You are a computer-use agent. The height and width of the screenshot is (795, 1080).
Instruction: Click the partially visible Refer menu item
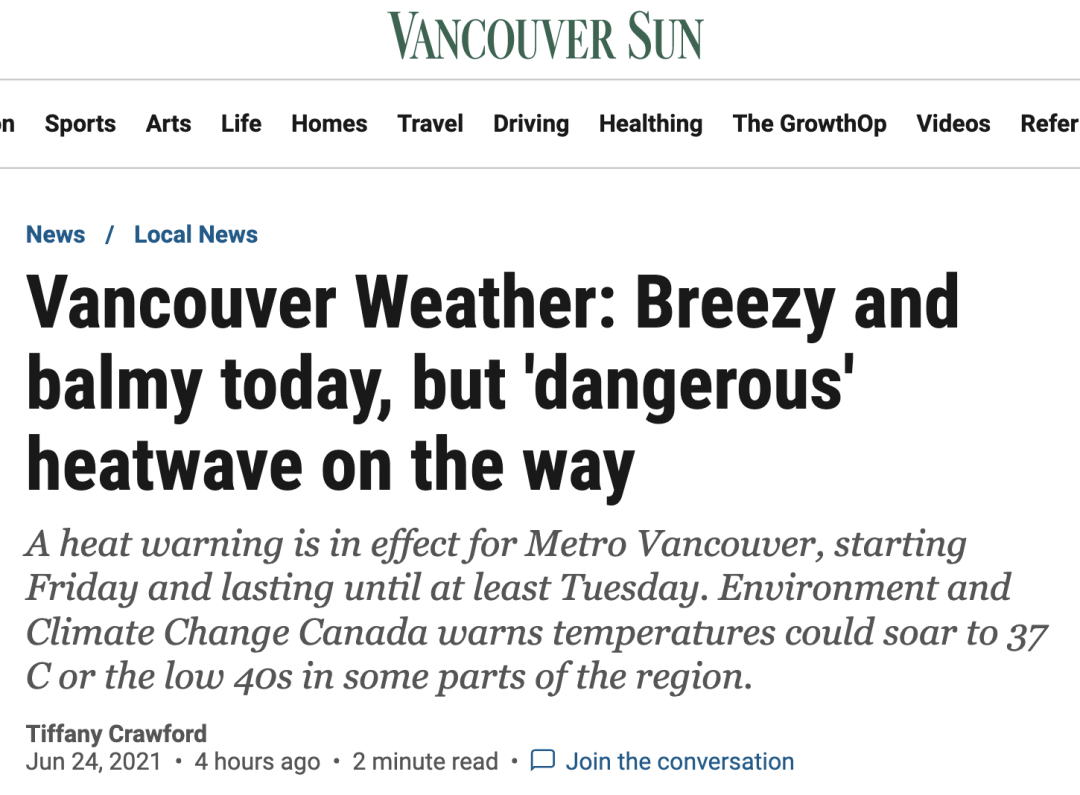[x=1049, y=124]
